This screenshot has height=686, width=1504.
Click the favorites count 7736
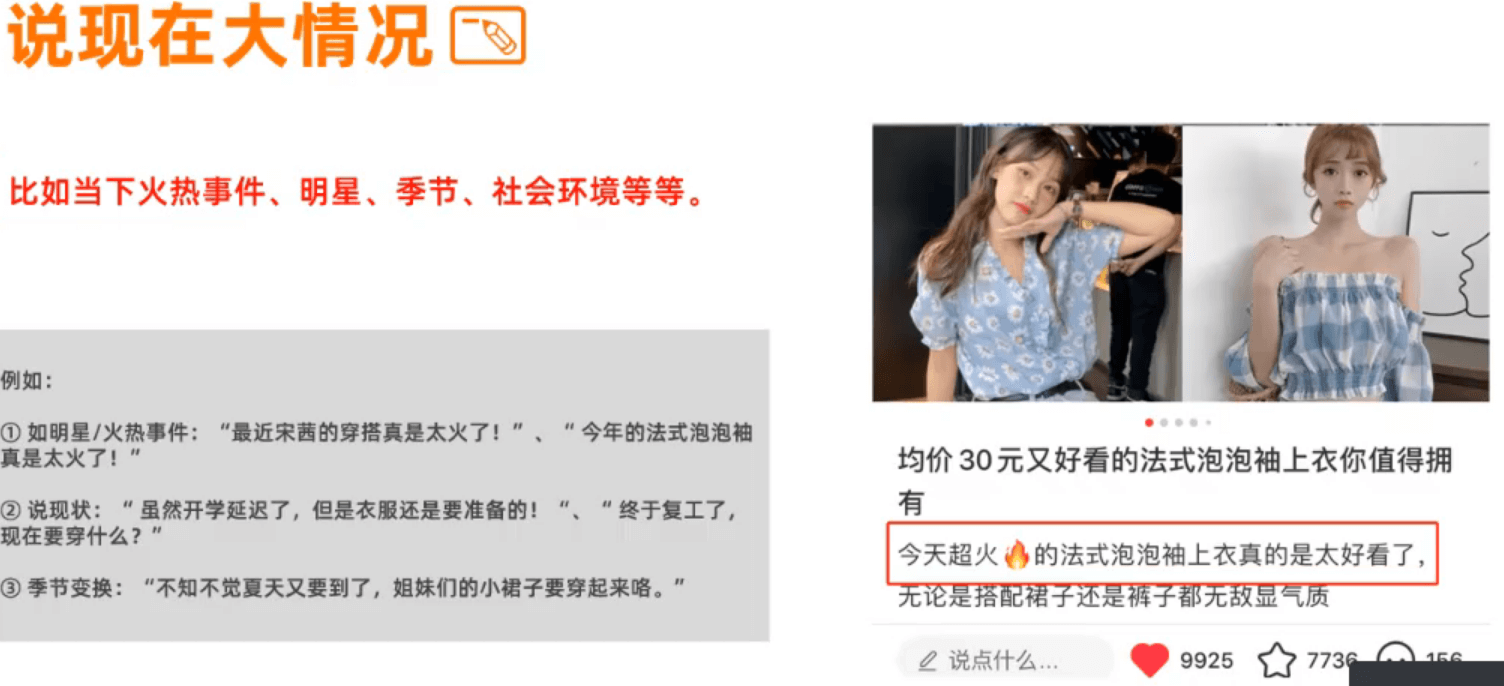click(1331, 661)
